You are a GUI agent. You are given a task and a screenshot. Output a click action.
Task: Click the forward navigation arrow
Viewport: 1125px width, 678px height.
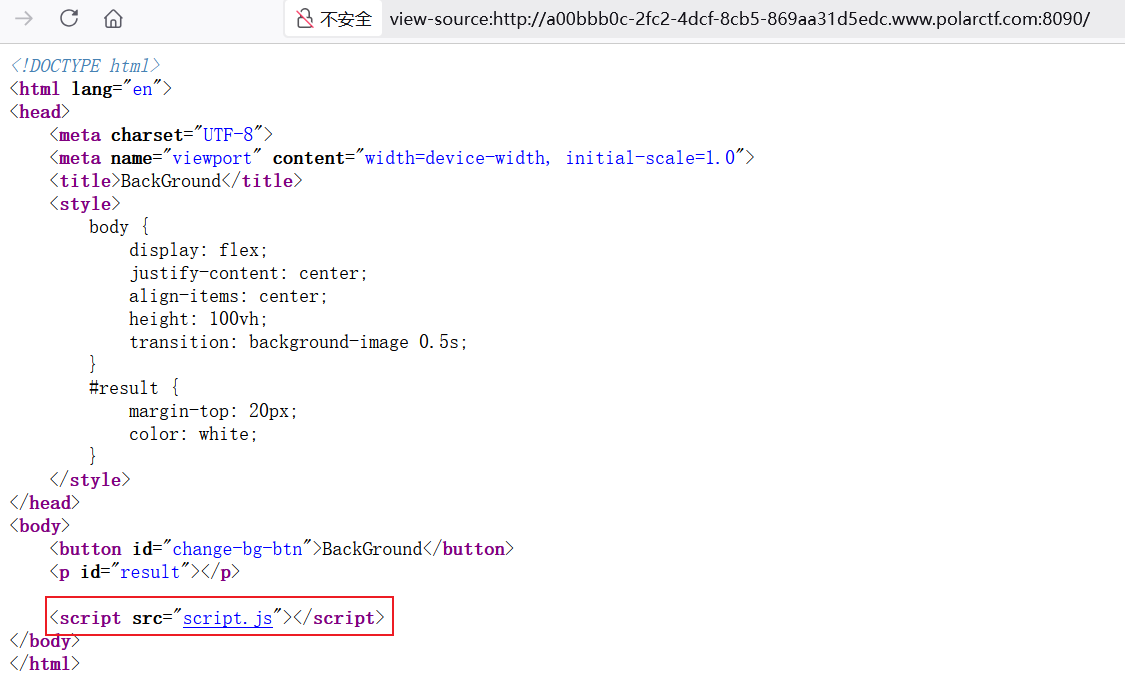[24, 18]
